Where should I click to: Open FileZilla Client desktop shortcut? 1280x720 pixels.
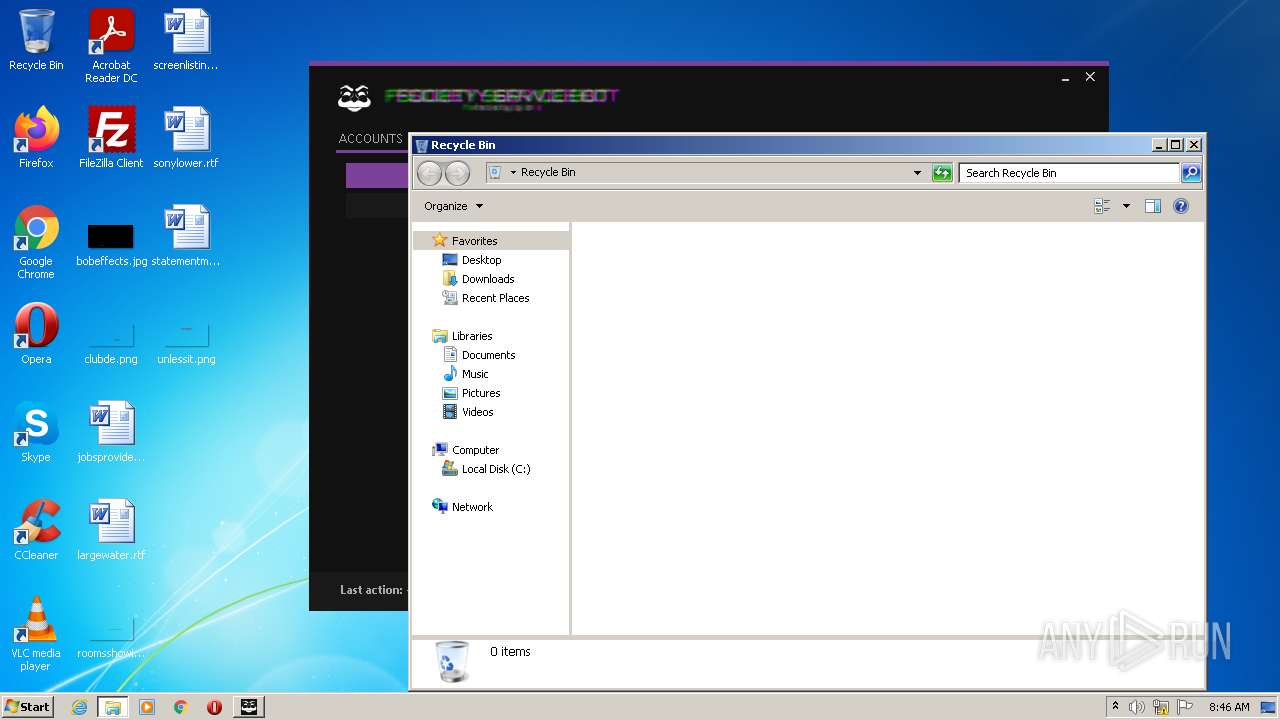111,138
